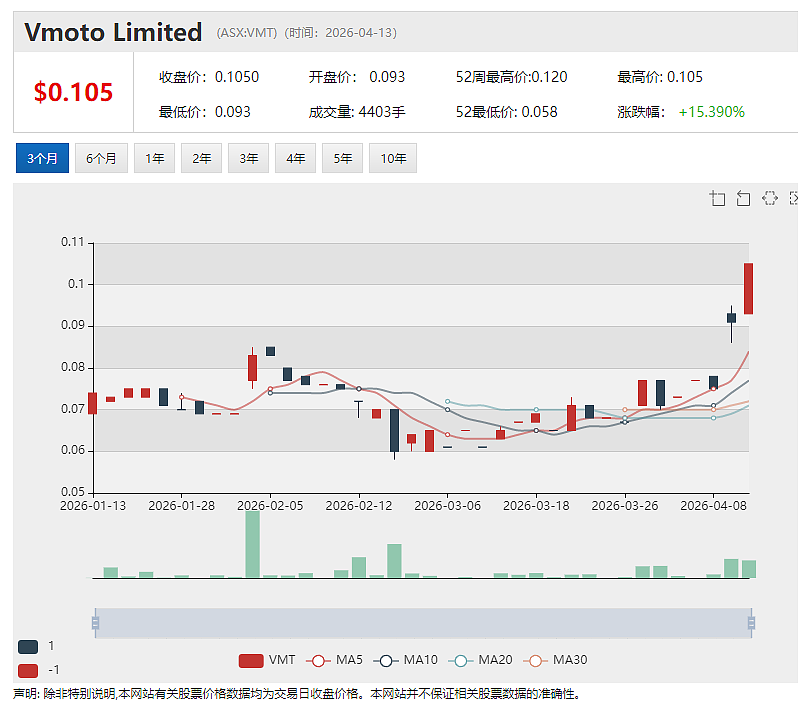This screenshot has width=811, height=716.
Task: Click the 2026-02-05 axis date label
Action: pyautogui.click(x=270, y=506)
